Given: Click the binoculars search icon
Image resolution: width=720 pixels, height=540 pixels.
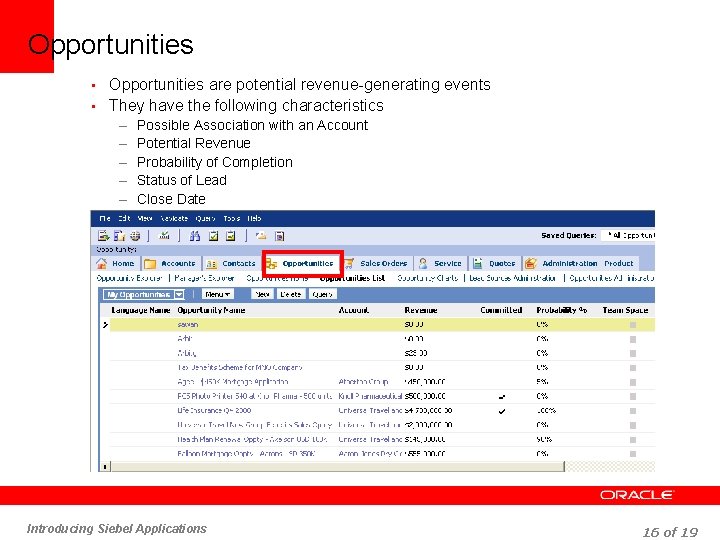Looking at the screenshot, I should [195, 236].
